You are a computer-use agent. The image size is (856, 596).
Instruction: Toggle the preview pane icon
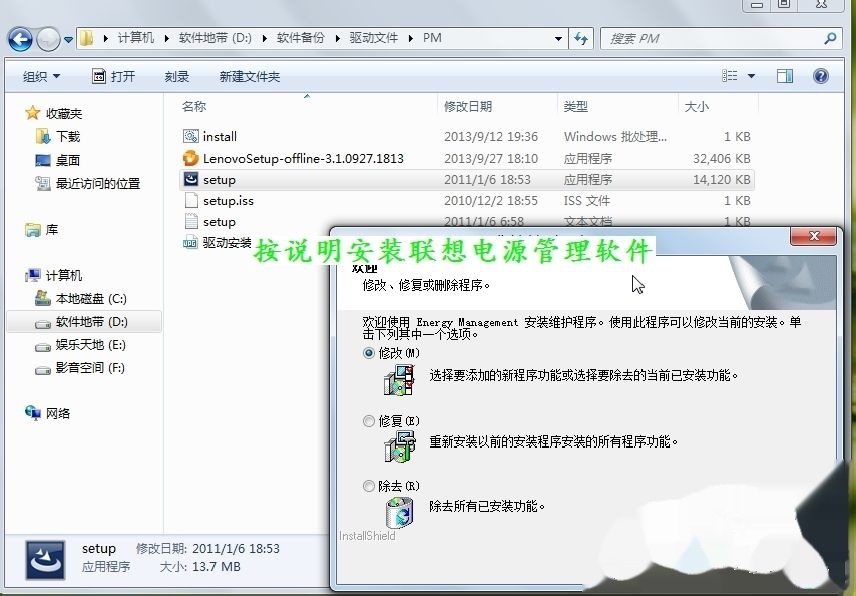[785, 76]
